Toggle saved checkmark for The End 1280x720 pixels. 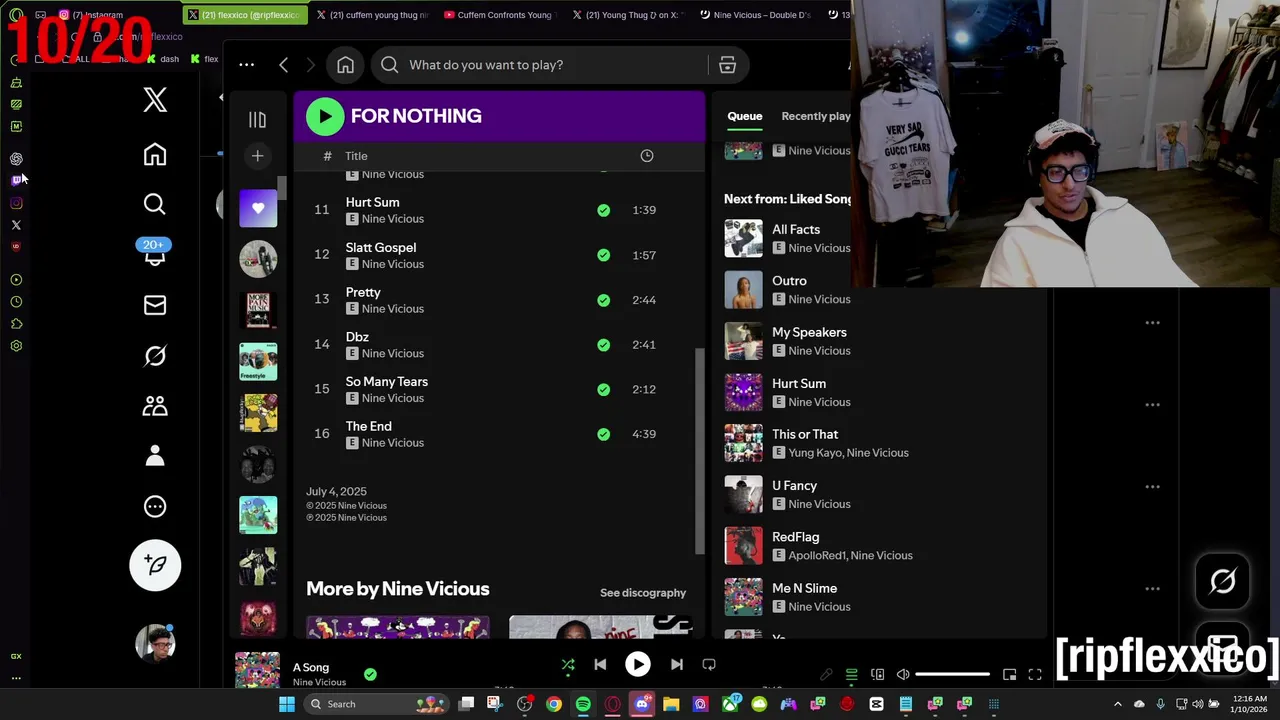point(603,434)
